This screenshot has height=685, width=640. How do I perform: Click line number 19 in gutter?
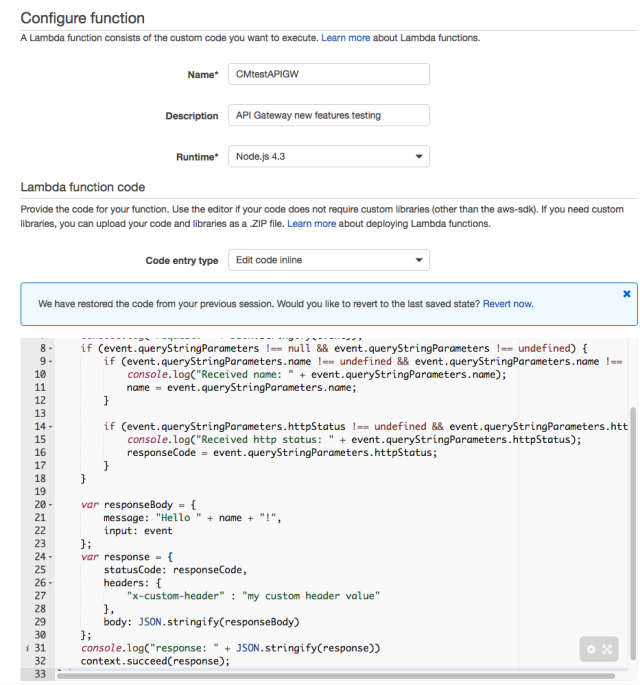click(40, 491)
